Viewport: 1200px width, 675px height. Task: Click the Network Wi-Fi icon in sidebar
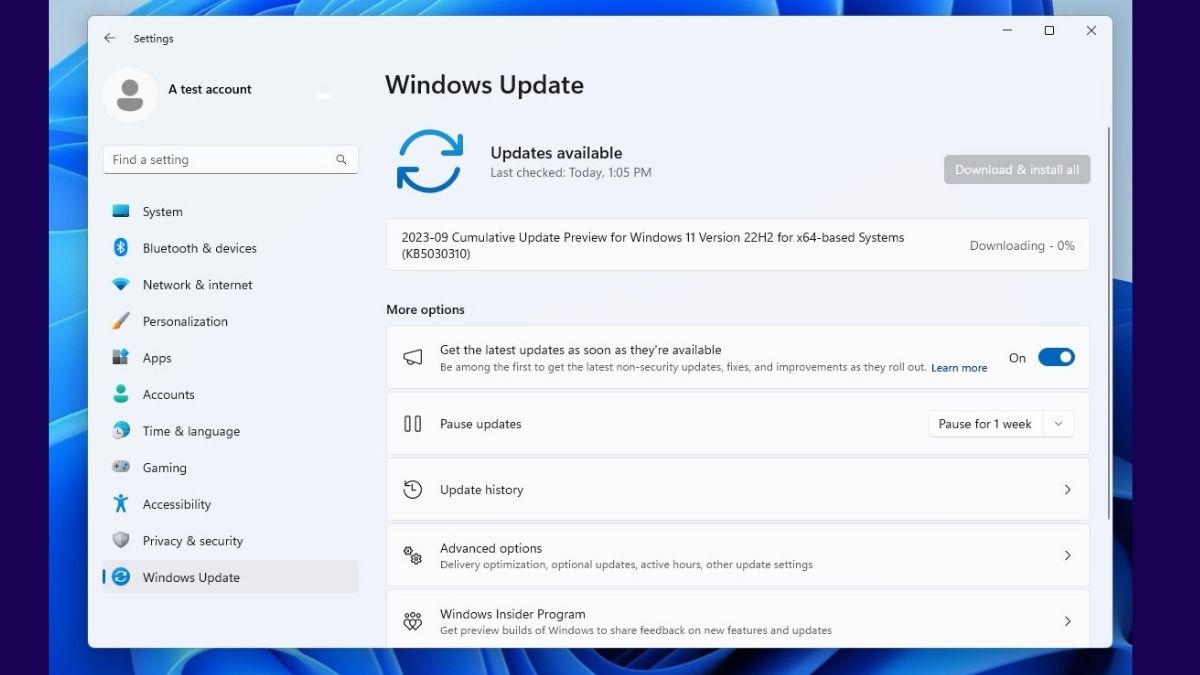[121, 285]
